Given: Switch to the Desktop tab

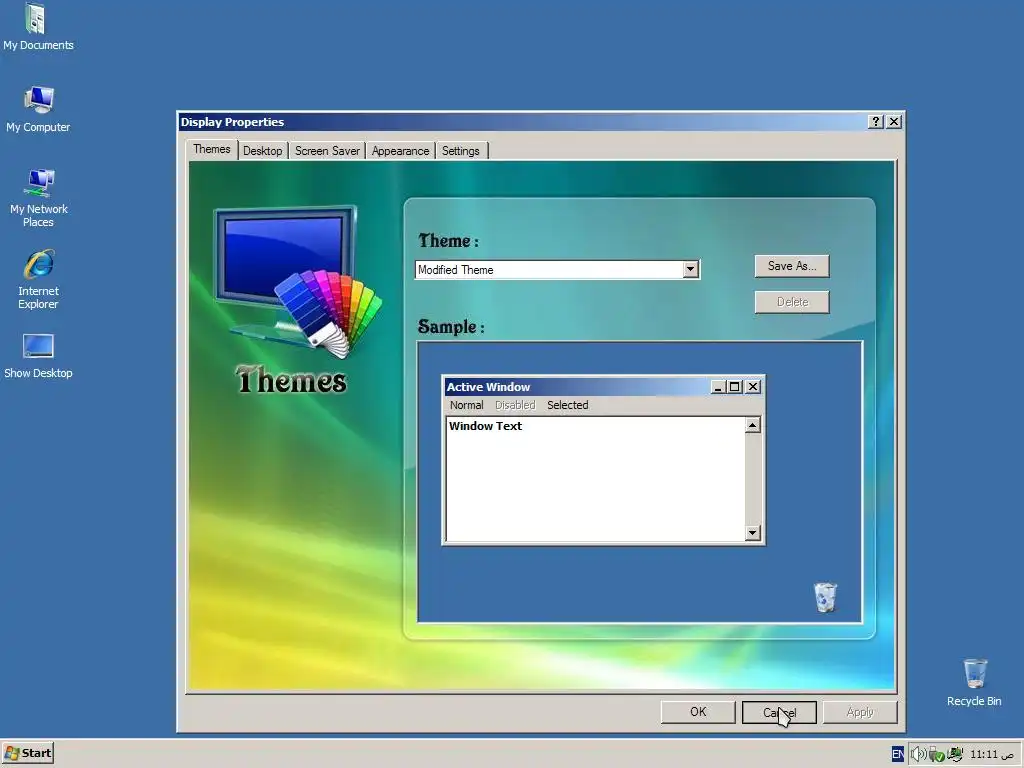Looking at the screenshot, I should [263, 151].
